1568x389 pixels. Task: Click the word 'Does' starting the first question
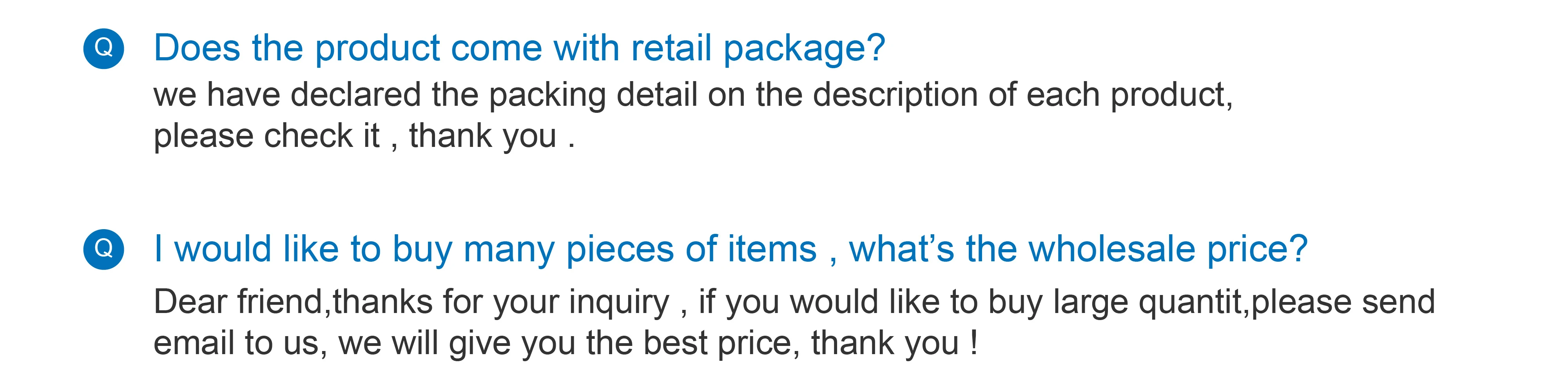(x=197, y=47)
